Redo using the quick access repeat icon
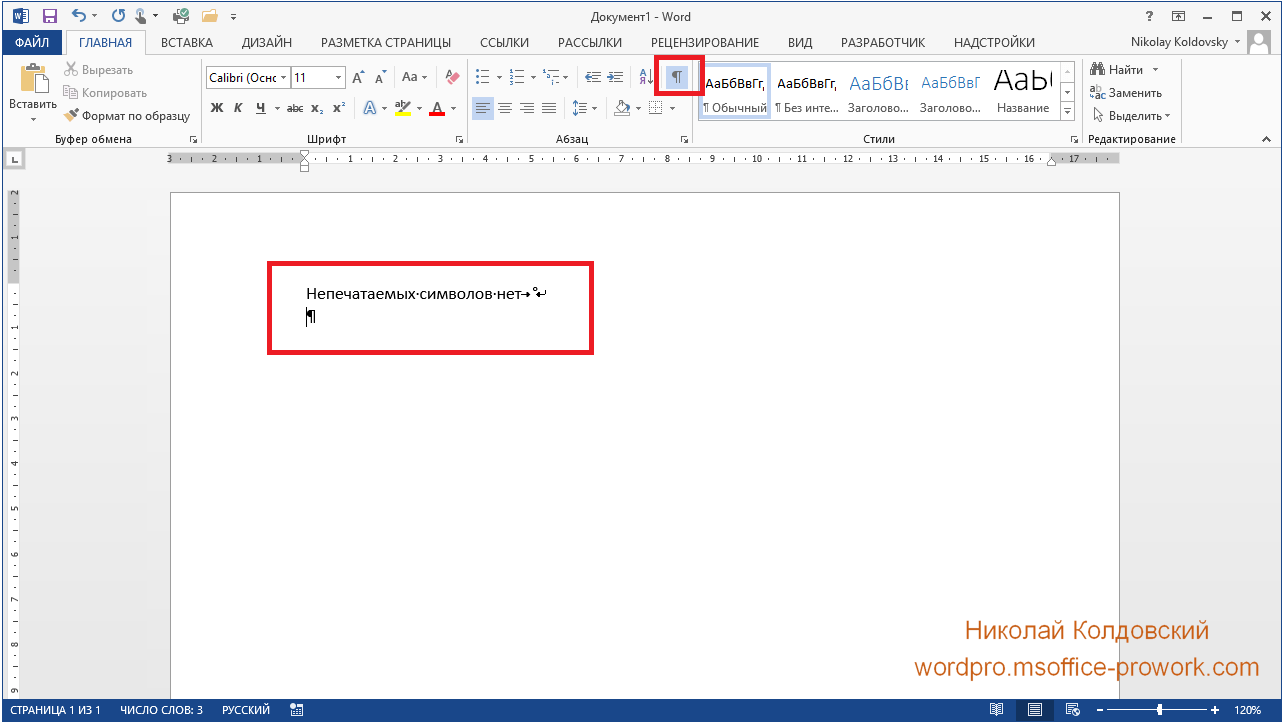The height and width of the screenshot is (723, 1283). pyautogui.click(x=118, y=16)
